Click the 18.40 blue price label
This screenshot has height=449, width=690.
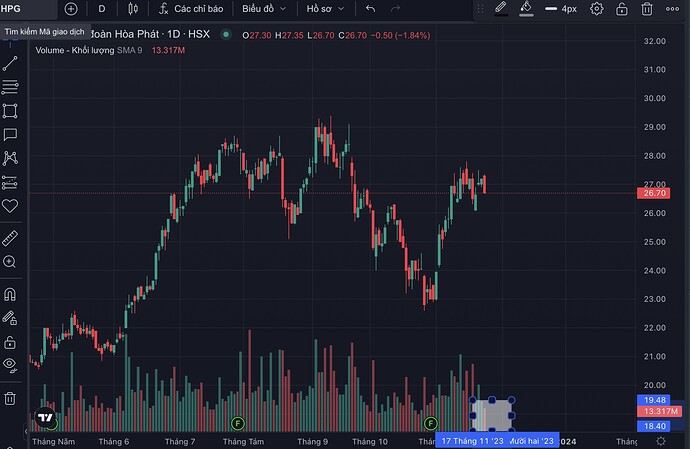[x=653, y=426]
